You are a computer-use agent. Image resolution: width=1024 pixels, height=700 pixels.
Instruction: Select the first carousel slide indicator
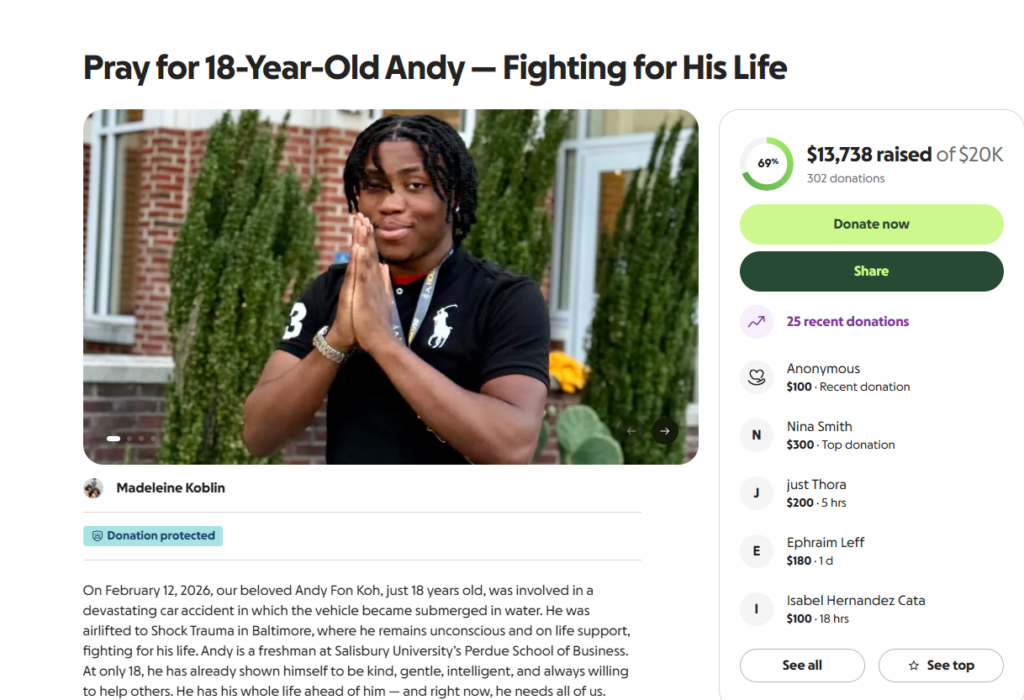(x=113, y=438)
